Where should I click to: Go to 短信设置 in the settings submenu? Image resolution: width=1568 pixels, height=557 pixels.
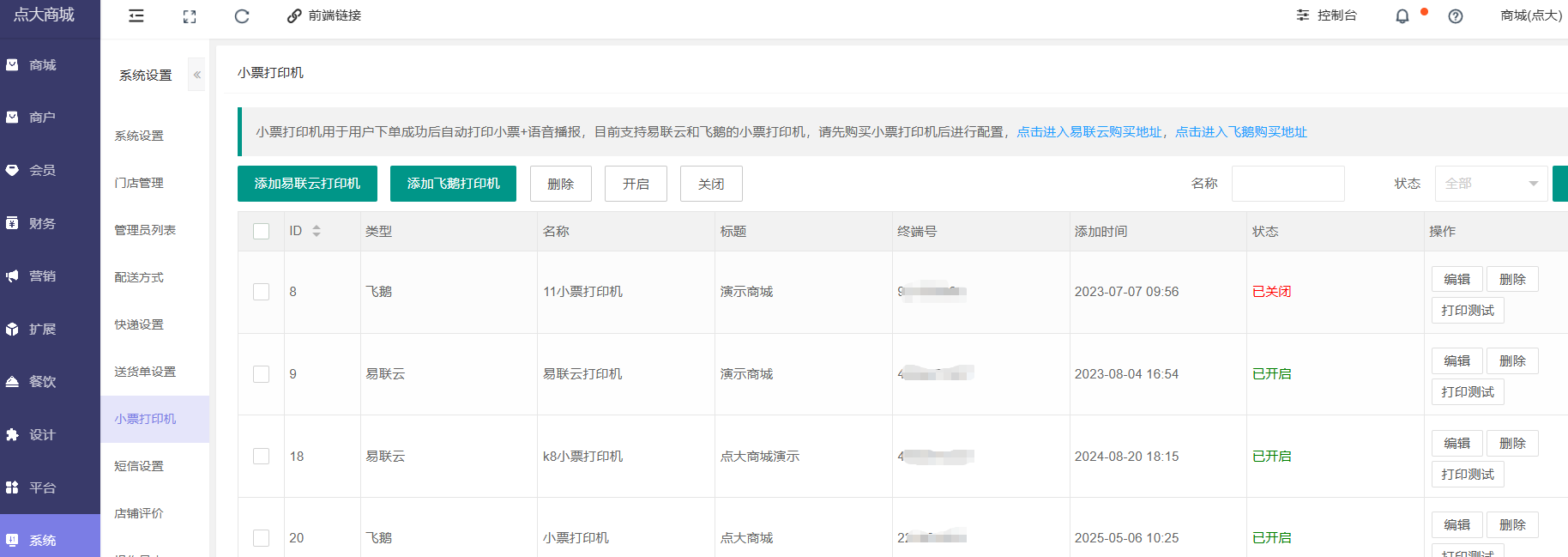[139, 466]
